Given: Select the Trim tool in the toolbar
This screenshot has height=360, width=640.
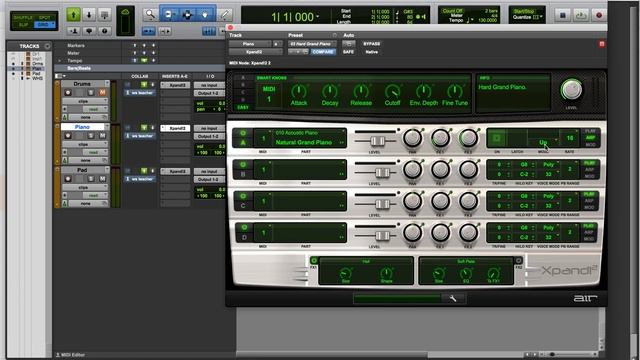Looking at the screenshot, I should pyautogui.click(x=169, y=15).
